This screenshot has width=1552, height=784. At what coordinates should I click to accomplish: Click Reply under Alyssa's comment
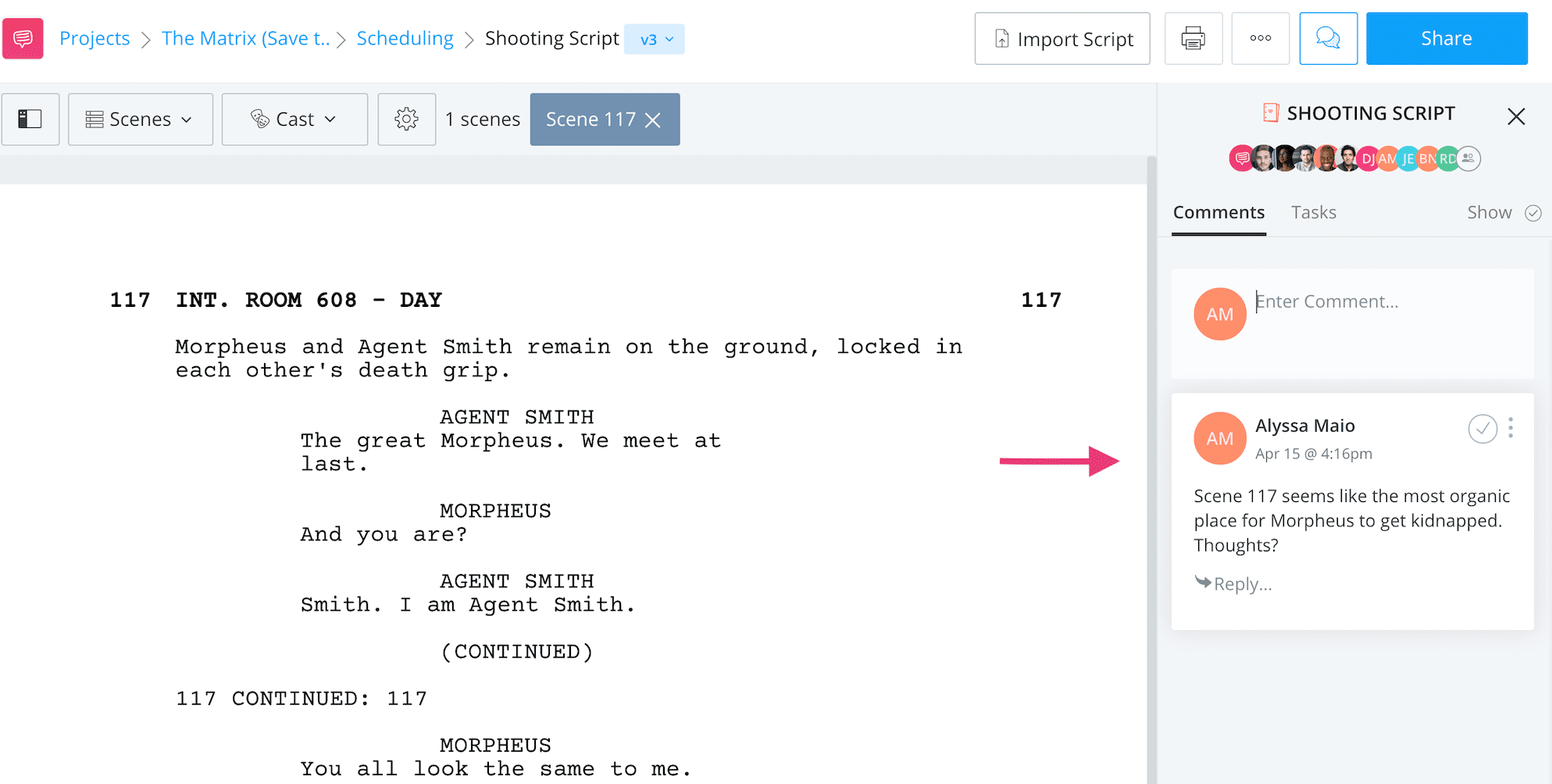[x=1243, y=584]
